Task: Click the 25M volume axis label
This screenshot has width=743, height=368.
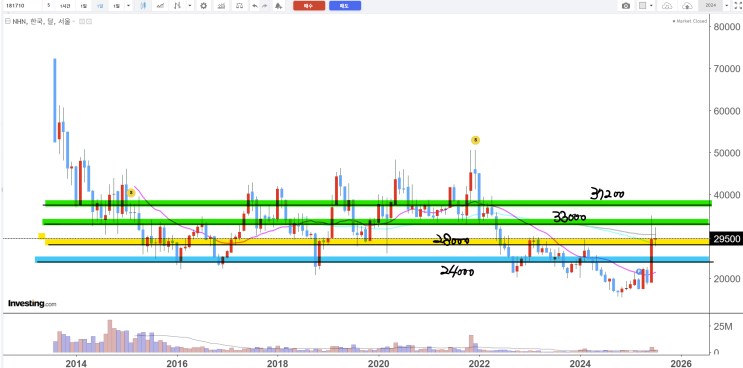Action: [724, 326]
